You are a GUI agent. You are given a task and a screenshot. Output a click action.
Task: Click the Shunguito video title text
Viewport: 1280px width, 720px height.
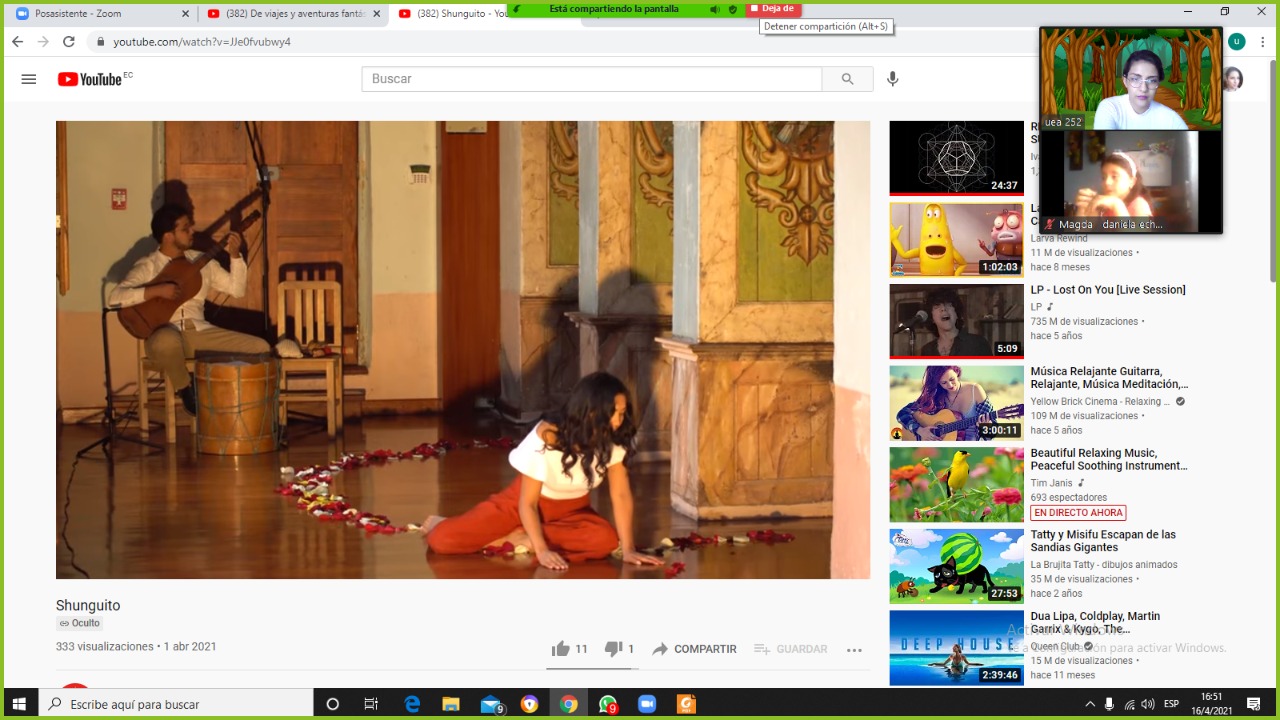click(x=88, y=605)
